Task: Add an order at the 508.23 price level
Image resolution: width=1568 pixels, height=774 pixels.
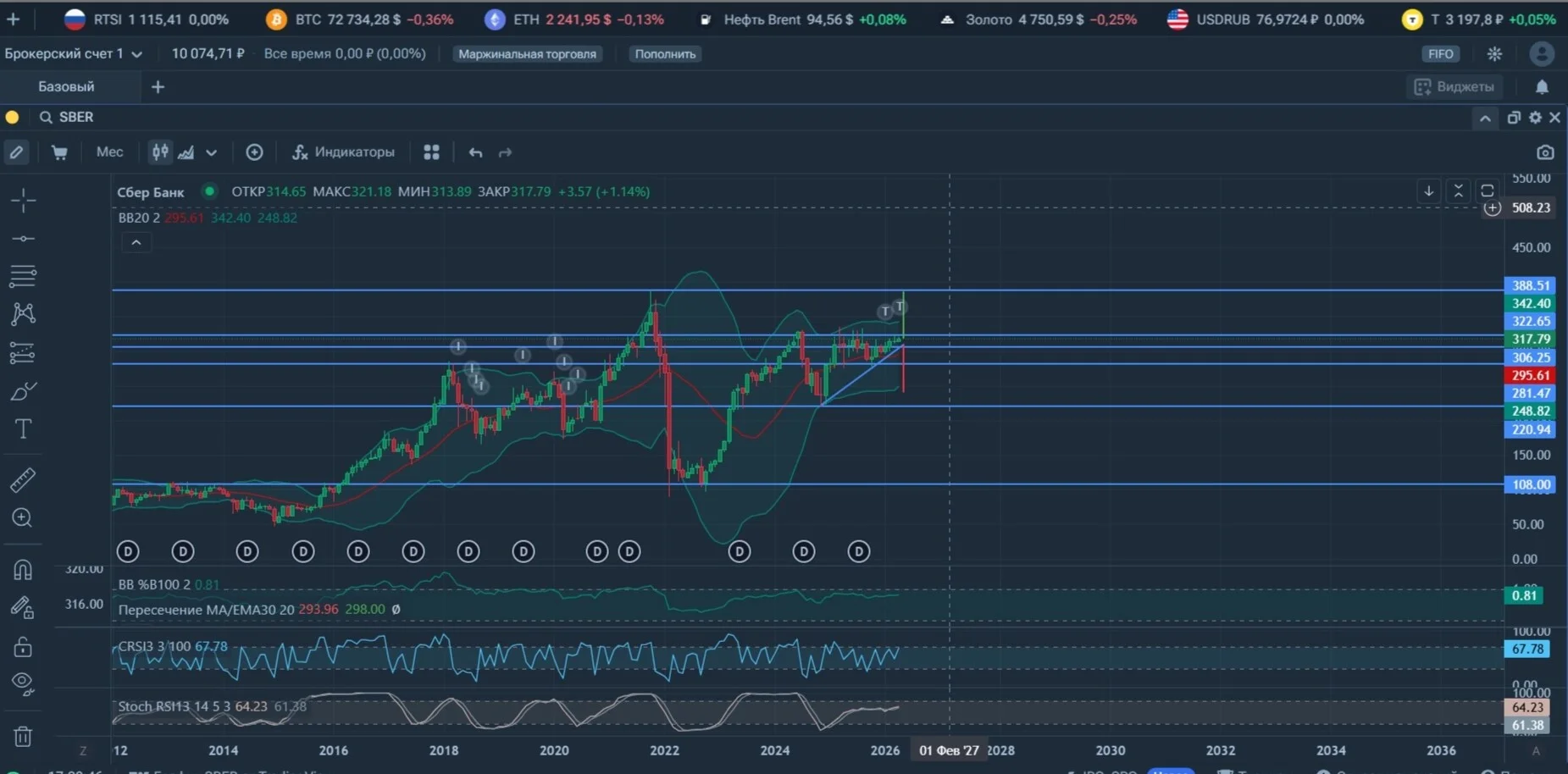Action: coord(1492,208)
